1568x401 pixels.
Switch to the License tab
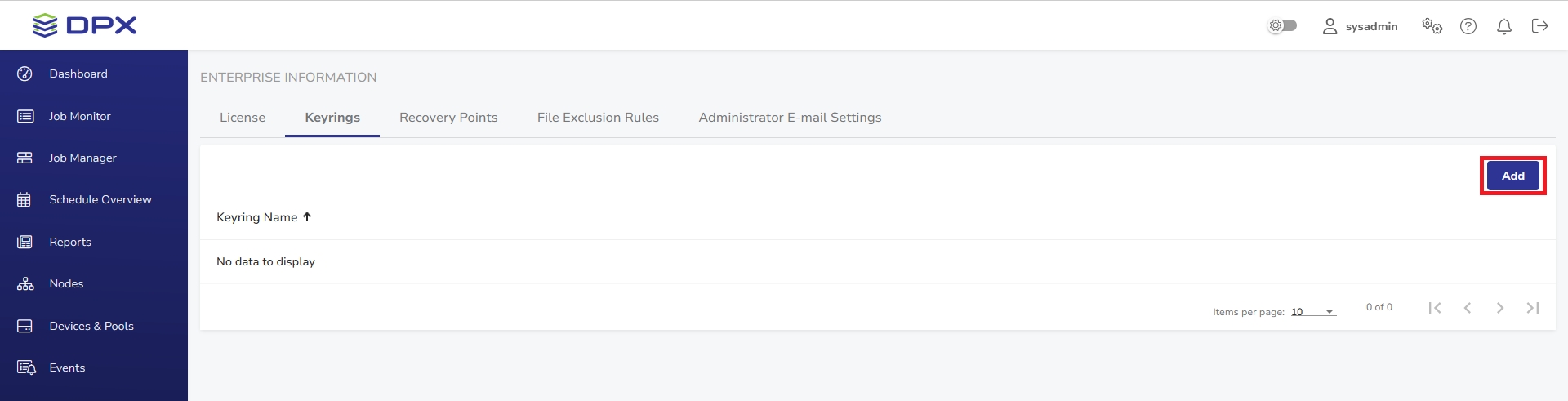coord(243,118)
